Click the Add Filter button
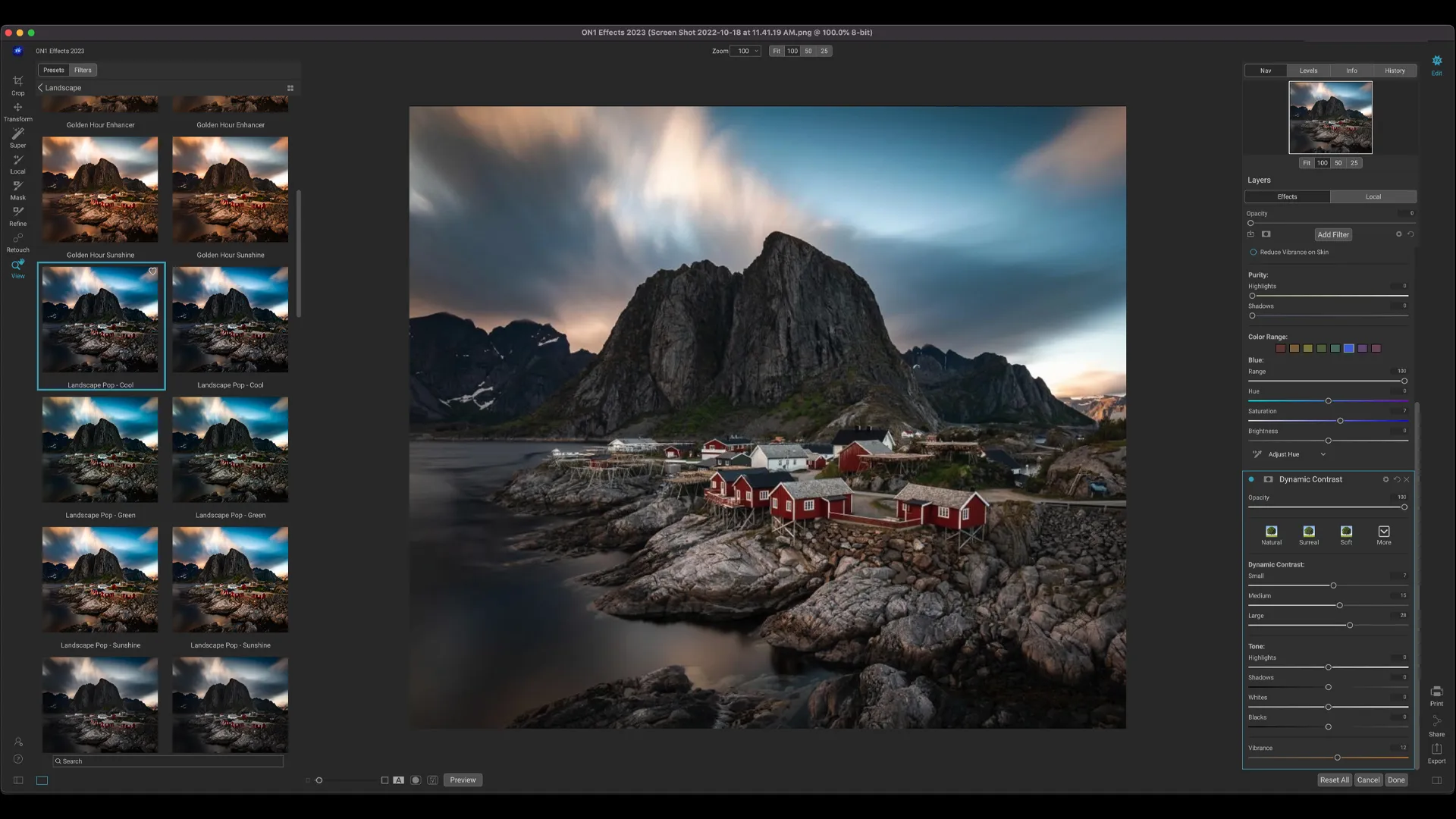 [x=1332, y=234]
